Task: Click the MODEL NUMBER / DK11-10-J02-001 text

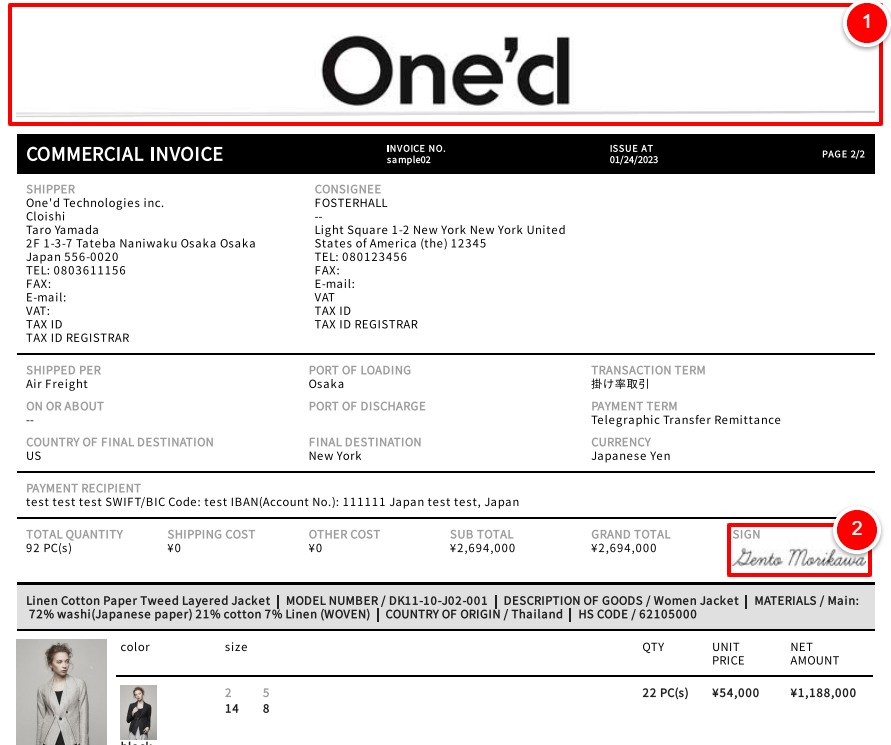Action: tap(386, 601)
